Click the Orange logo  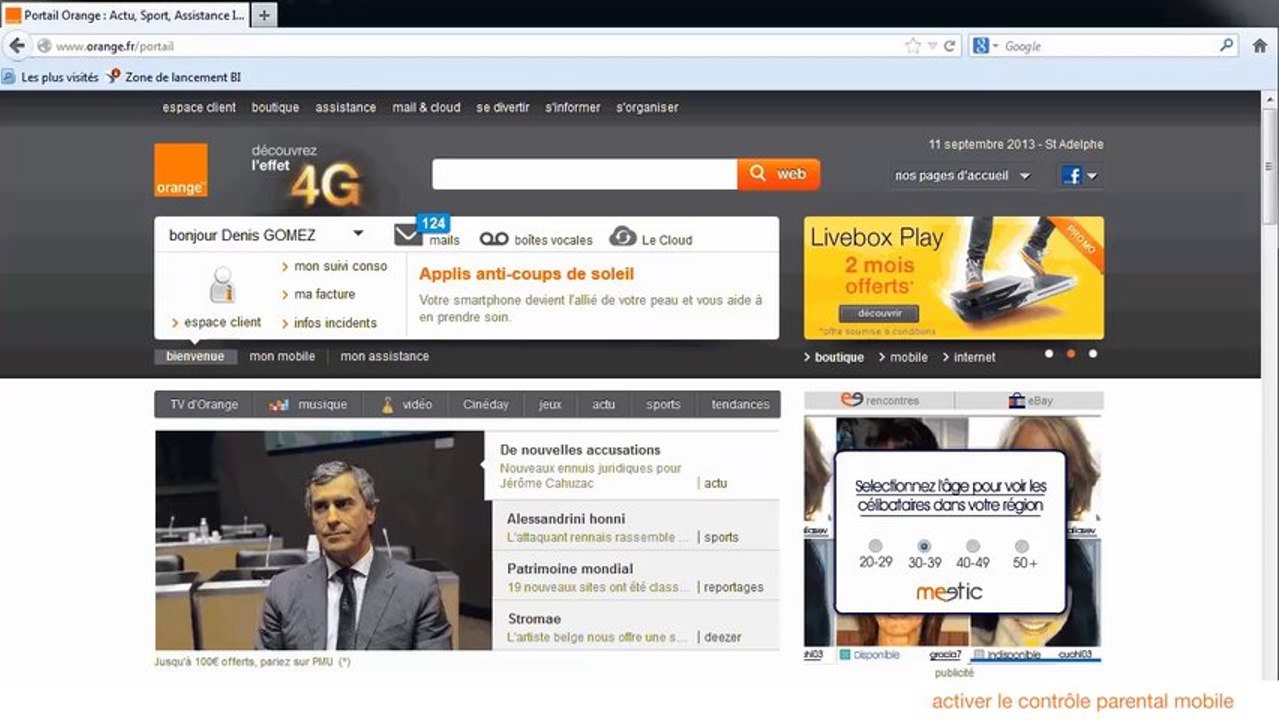point(181,170)
